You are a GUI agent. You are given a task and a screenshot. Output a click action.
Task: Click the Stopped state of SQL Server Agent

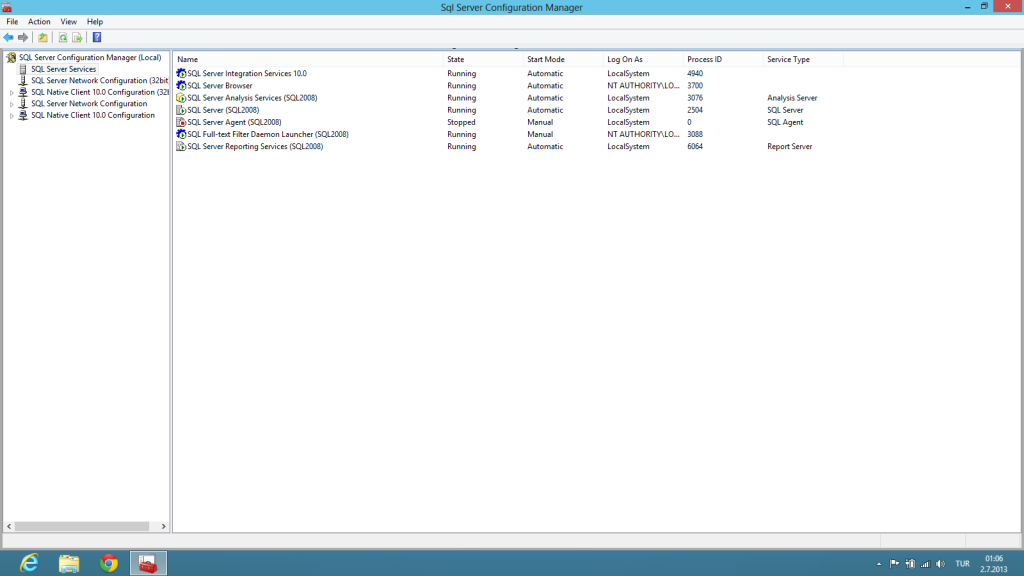(x=461, y=122)
